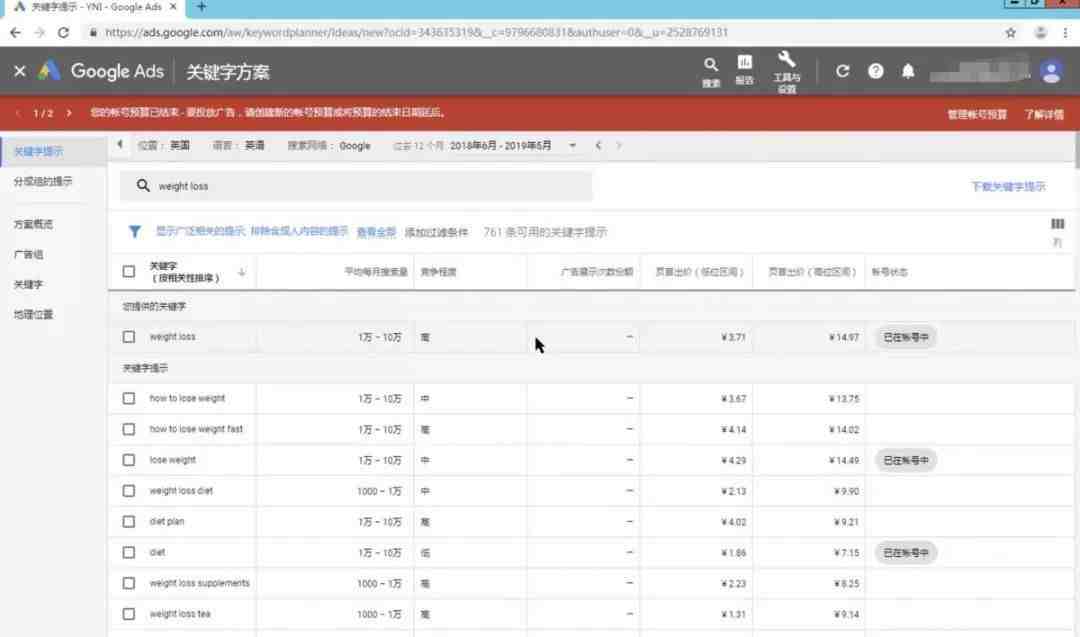
Task: Open the help question mark icon
Action: pos(875,71)
